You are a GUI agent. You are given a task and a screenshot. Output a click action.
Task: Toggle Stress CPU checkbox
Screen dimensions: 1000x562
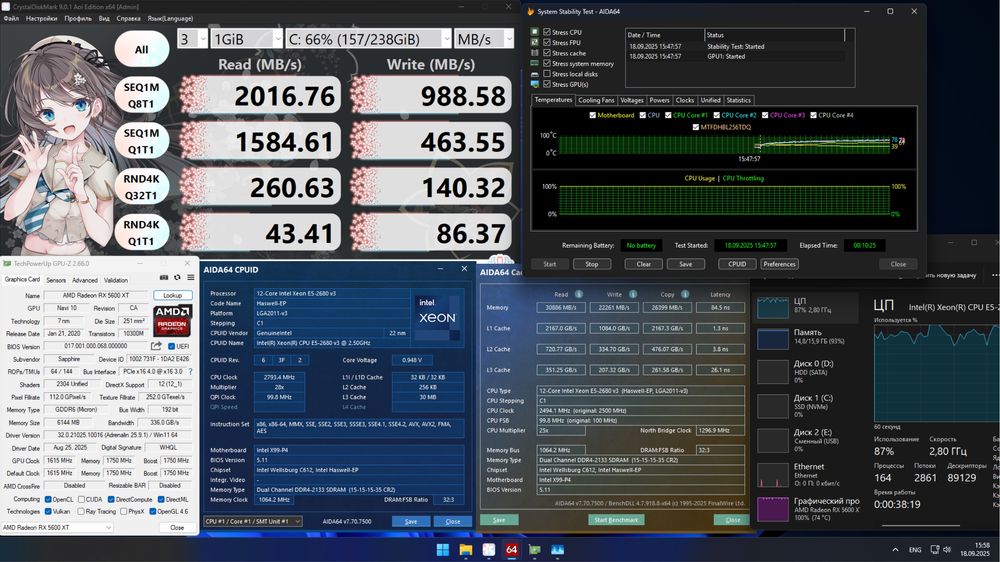click(547, 32)
